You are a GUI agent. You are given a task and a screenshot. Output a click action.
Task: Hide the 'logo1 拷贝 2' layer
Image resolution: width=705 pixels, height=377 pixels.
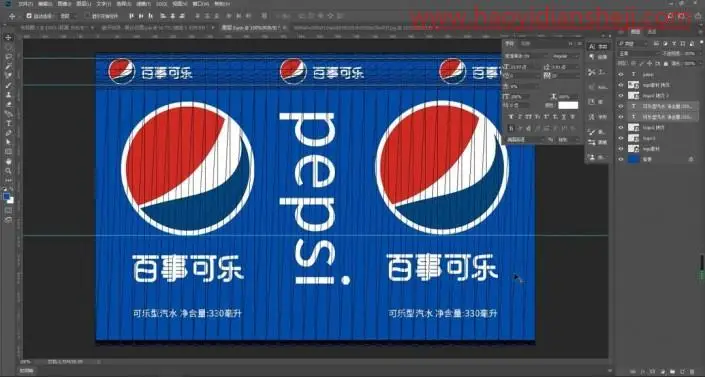point(621,95)
